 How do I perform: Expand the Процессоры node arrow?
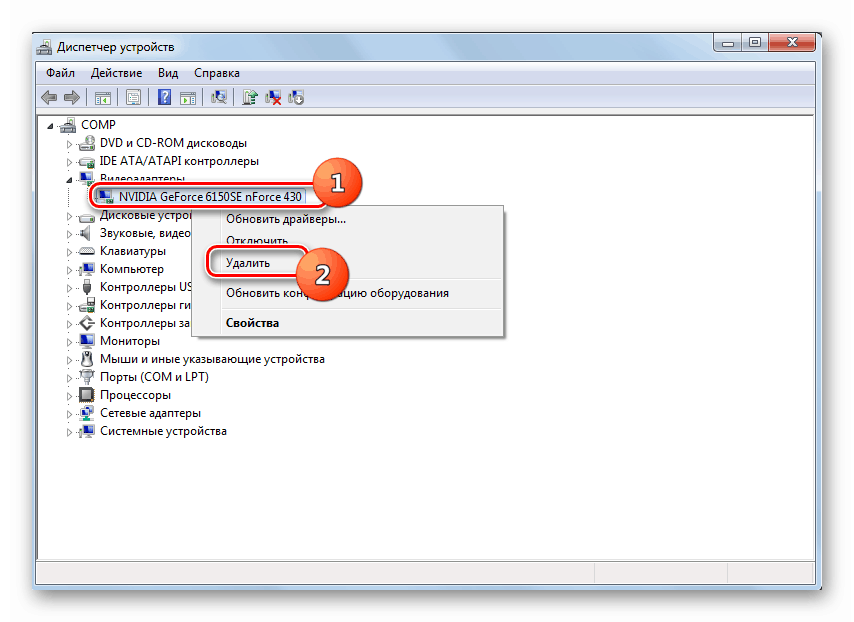coord(69,395)
